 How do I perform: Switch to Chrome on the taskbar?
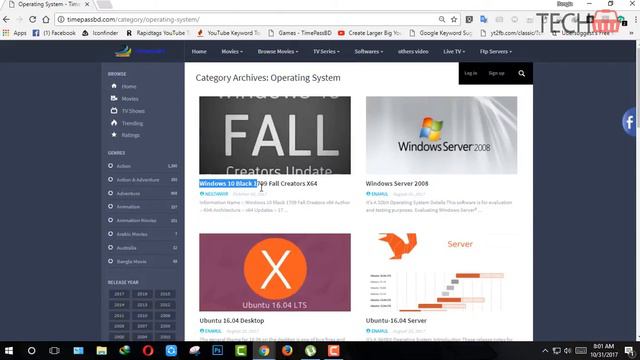264,351
